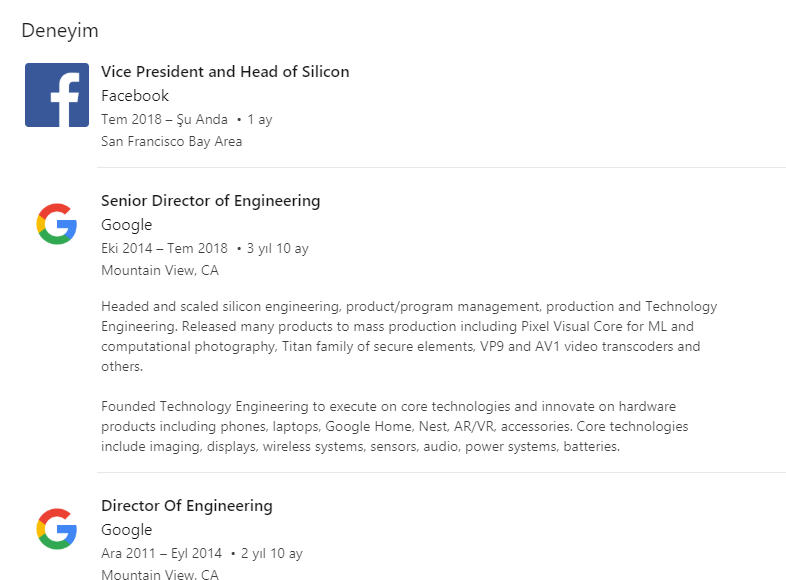This screenshot has width=786, height=580.
Task: Open the Facebook company logo
Action: pyautogui.click(x=57, y=95)
